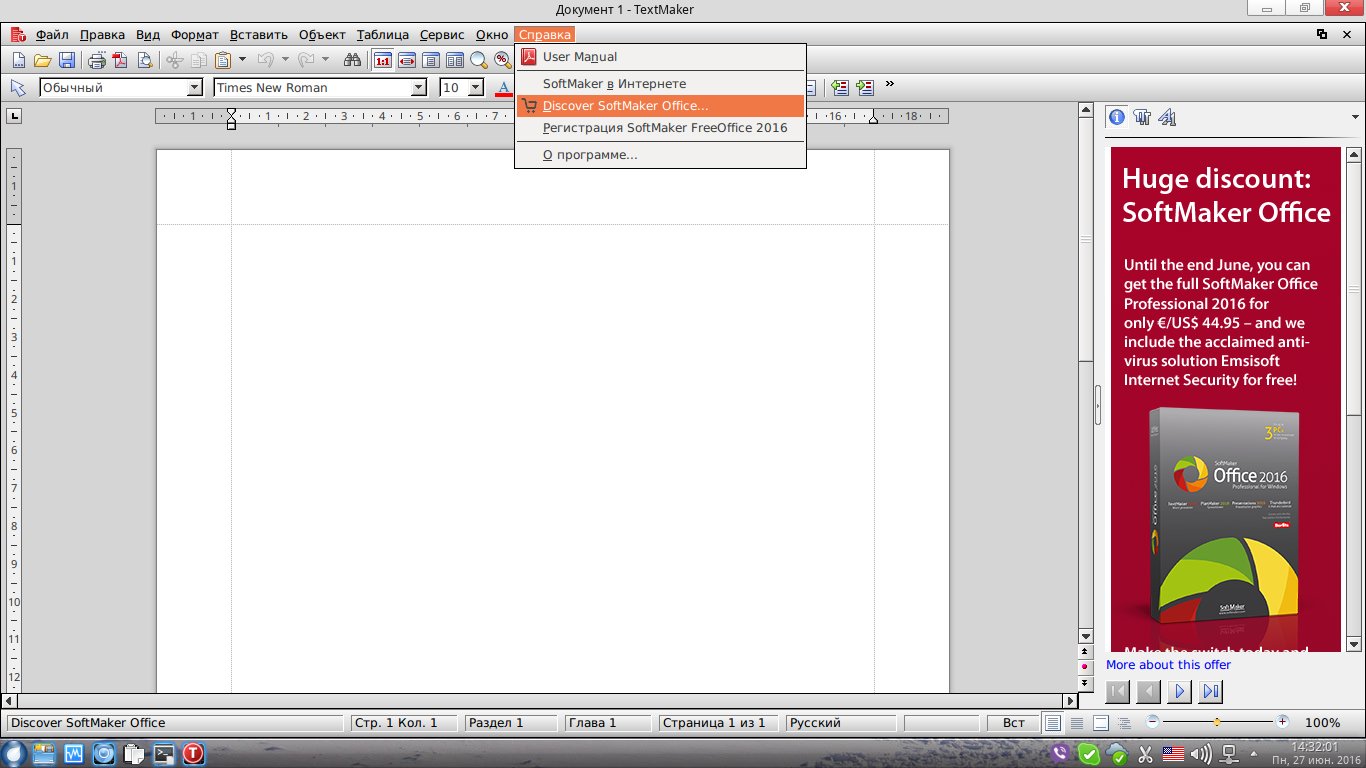Open the font size dropdown
The width and height of the screenshot is (1366, 768).
coord(476,88)
